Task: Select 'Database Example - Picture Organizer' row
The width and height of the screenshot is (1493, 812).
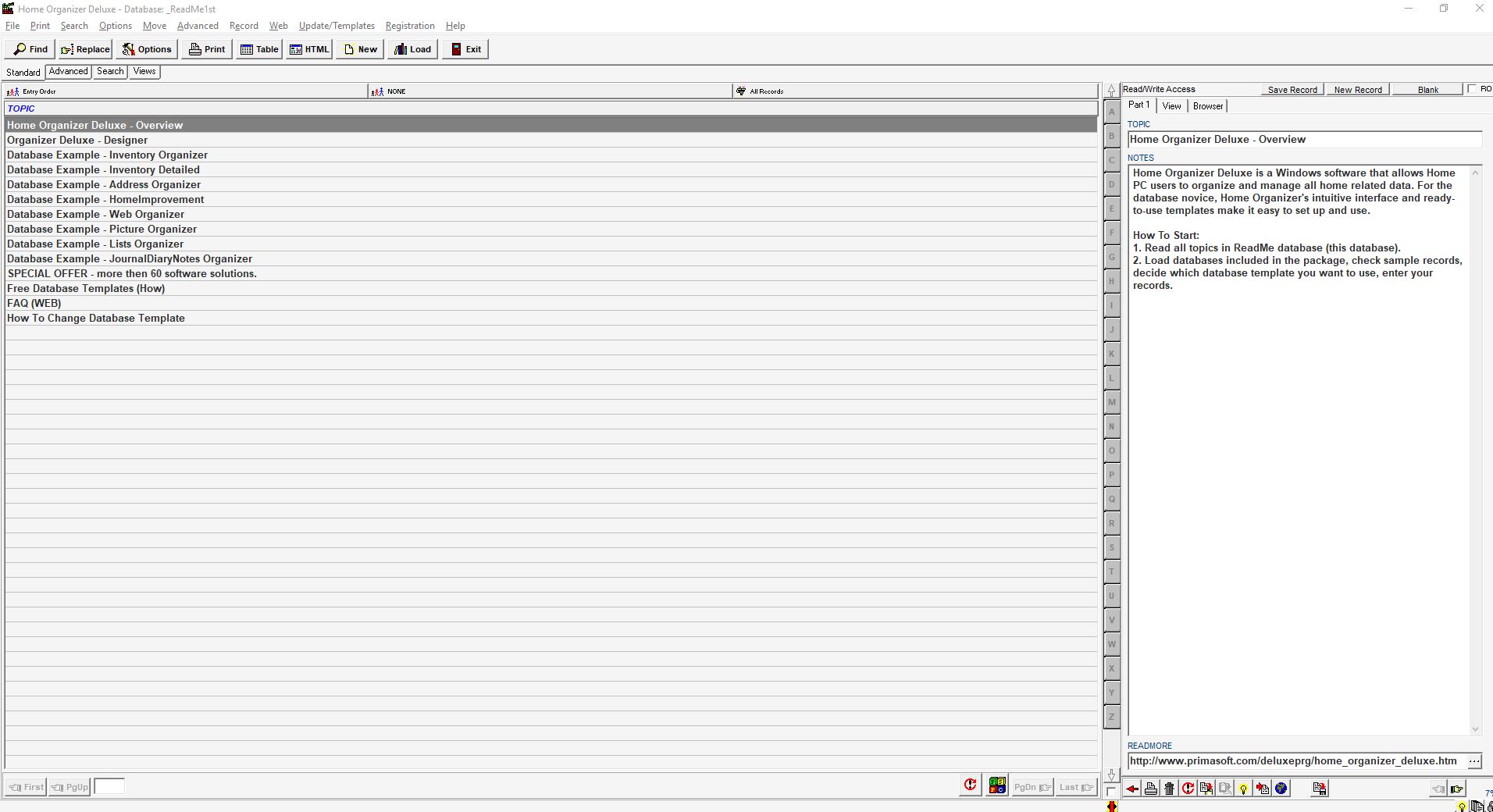Action: click(x=551, y=230)
